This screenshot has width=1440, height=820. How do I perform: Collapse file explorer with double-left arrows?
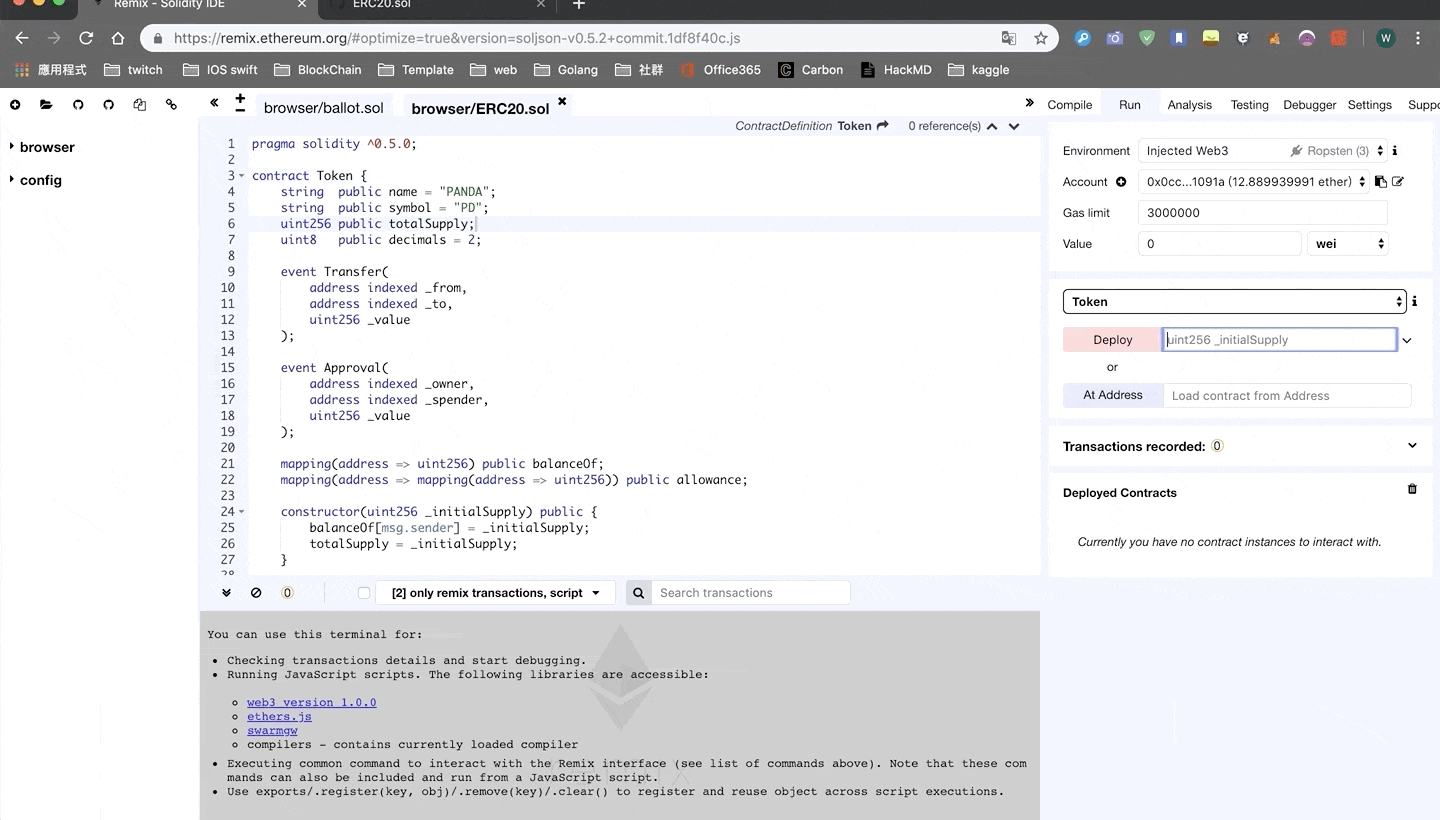214,103
